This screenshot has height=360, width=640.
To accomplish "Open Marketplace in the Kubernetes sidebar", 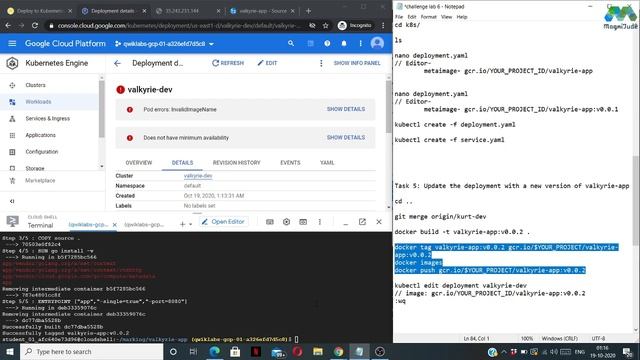I will pyautogui.click(x=40, y=180).
